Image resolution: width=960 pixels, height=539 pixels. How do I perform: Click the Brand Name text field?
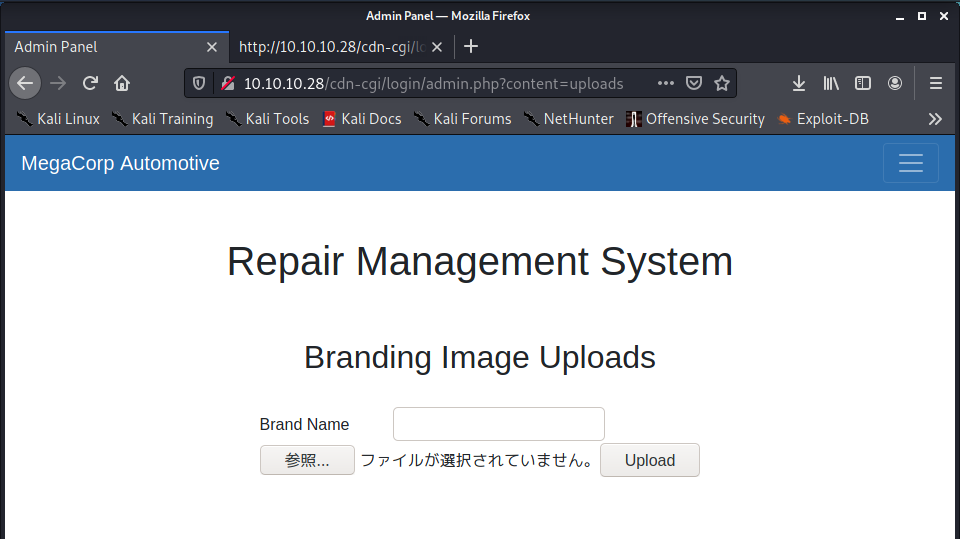pos(498,424)
